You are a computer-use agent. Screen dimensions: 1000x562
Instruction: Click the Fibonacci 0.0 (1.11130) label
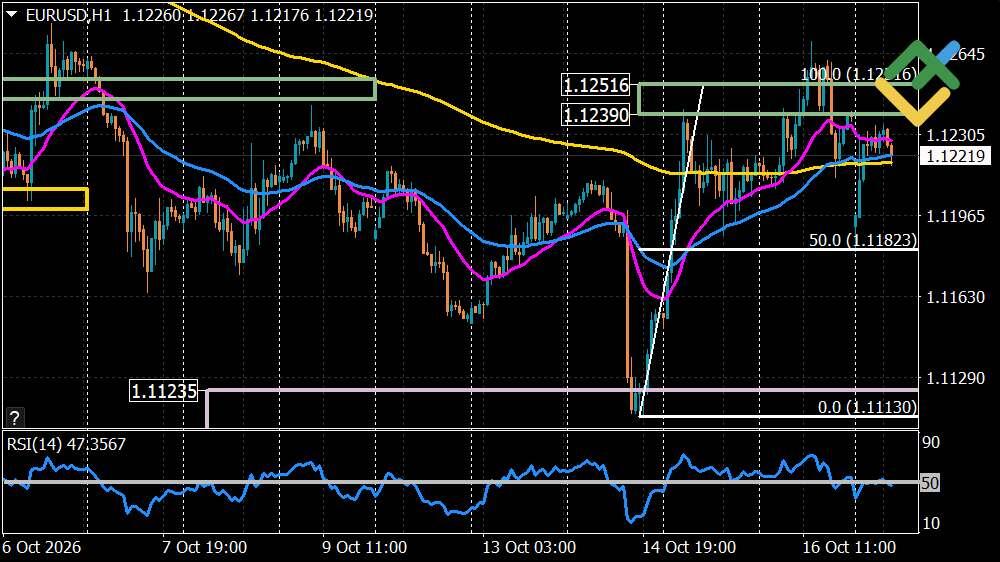click(867, 407)
